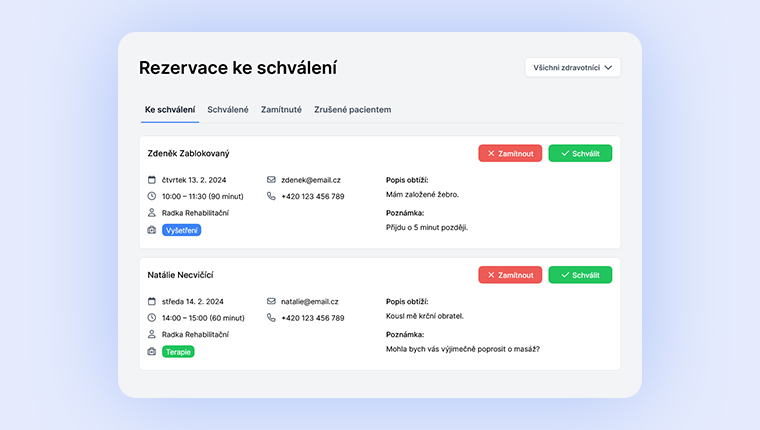The image size is (760, 430).
Task: Approve Zdeněk Zablokovaný's reservation with Schválit
Action: point(580,153)
